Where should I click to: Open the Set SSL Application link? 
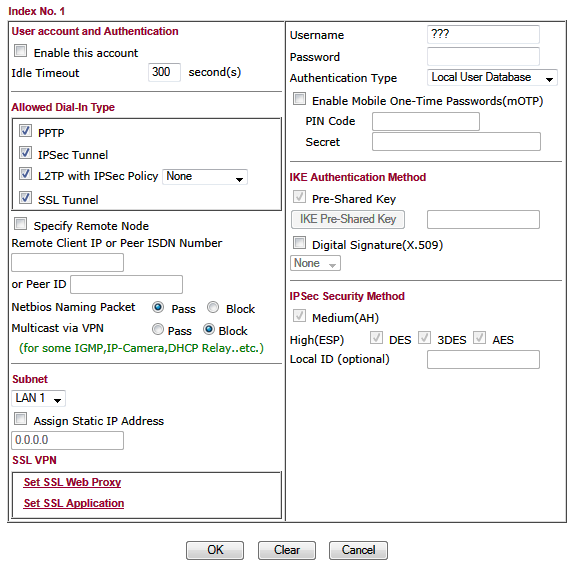click(x=74, y=503)
